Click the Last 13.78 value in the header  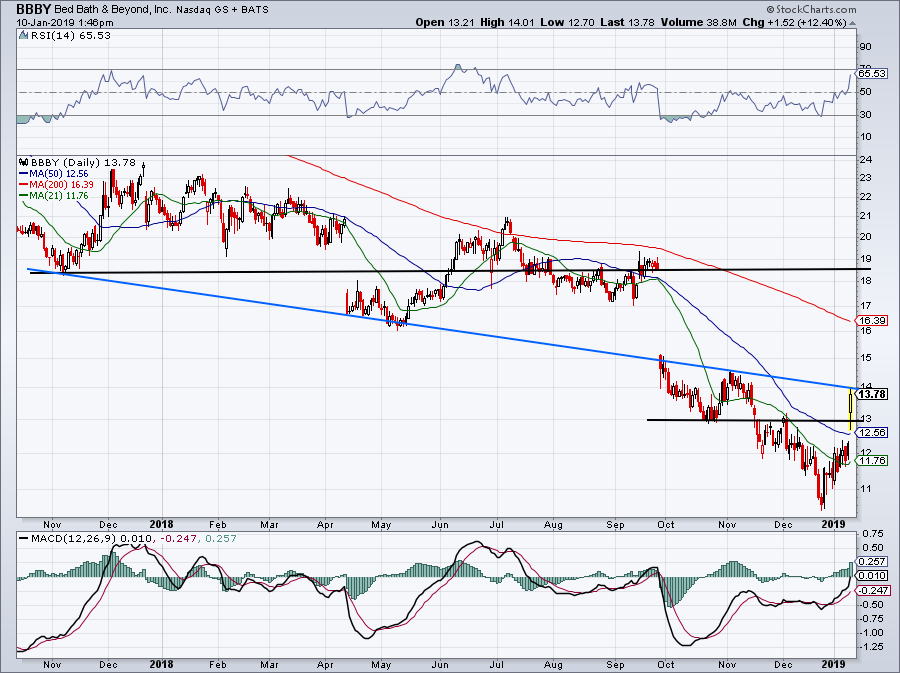click(x=627, y=22)
